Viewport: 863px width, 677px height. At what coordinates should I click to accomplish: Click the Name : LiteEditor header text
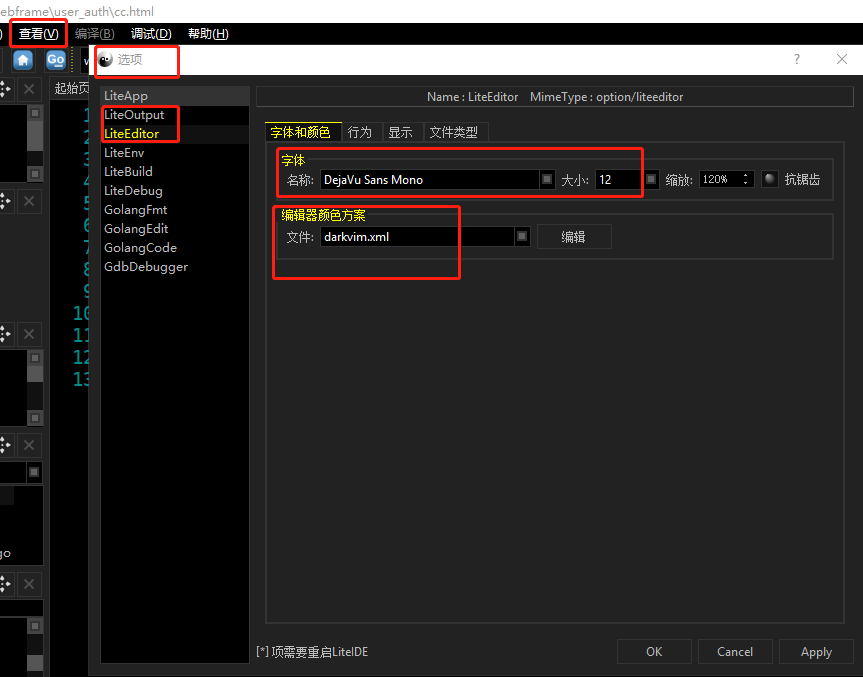point(472,97)
